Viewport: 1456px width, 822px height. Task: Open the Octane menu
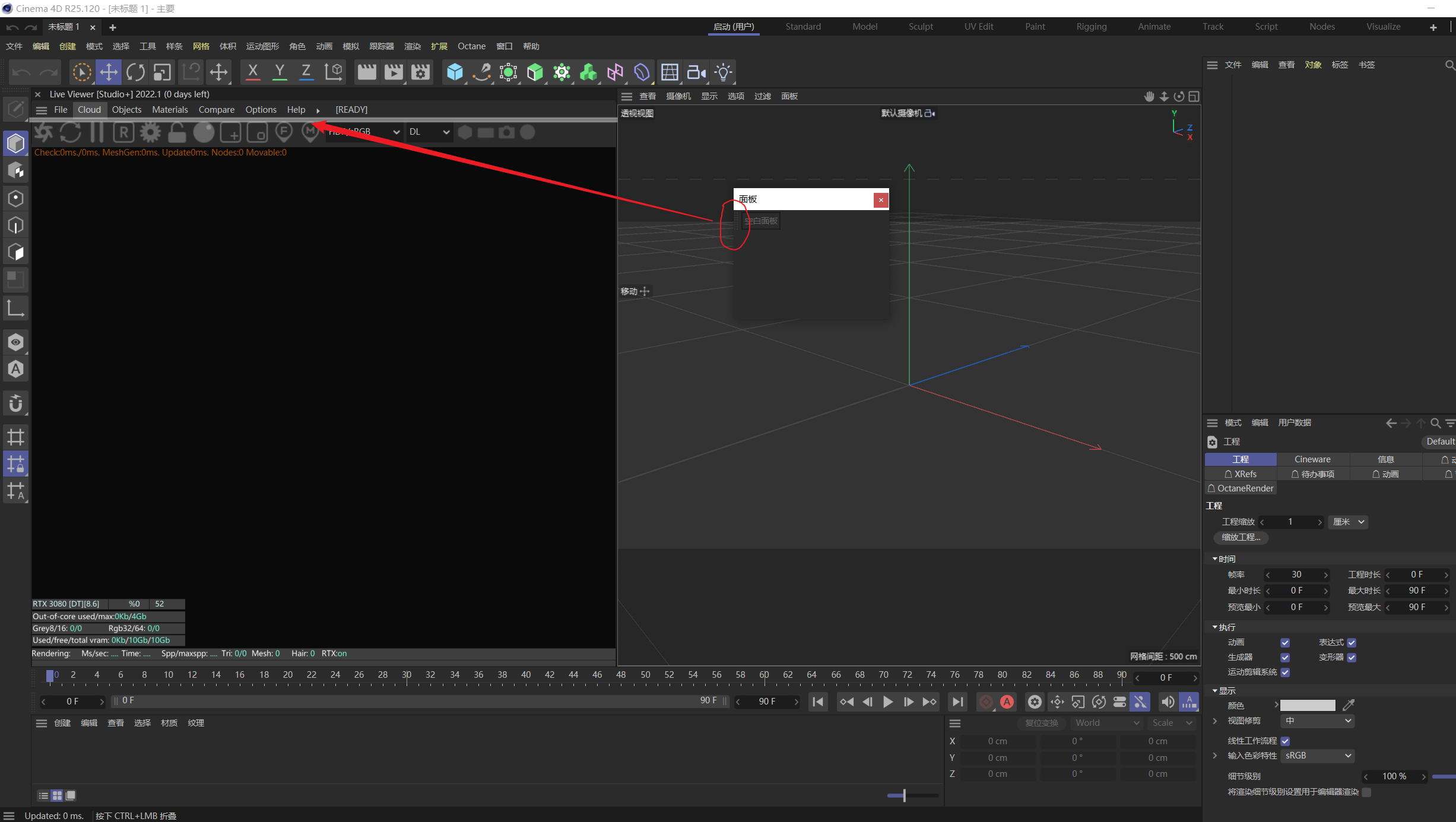471,46
